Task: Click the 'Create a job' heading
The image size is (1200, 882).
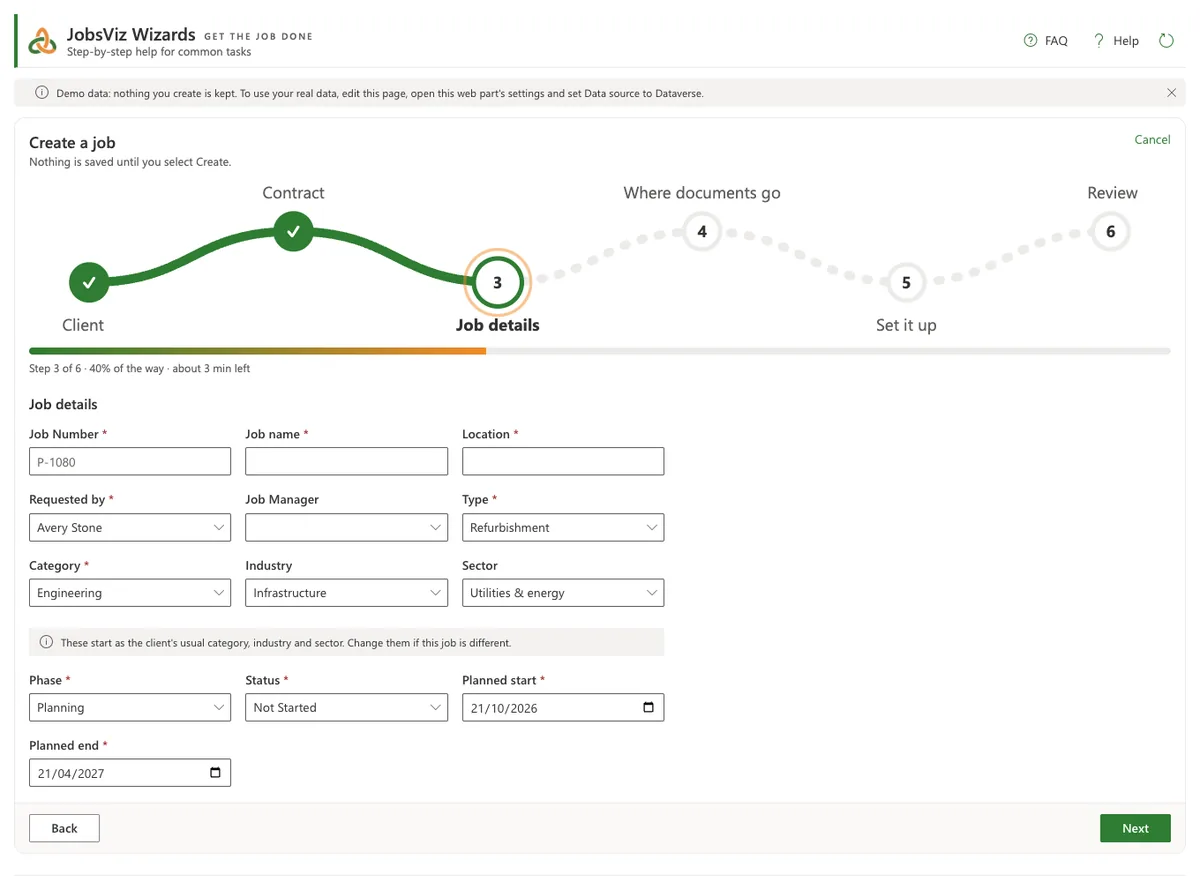Action: 72,143
